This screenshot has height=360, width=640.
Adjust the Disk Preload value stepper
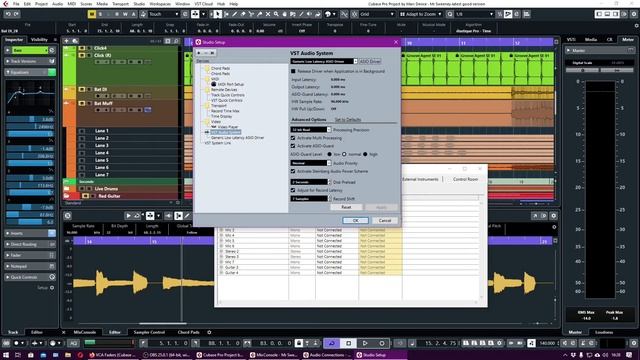pyautogui.click(x=329, y=182)
